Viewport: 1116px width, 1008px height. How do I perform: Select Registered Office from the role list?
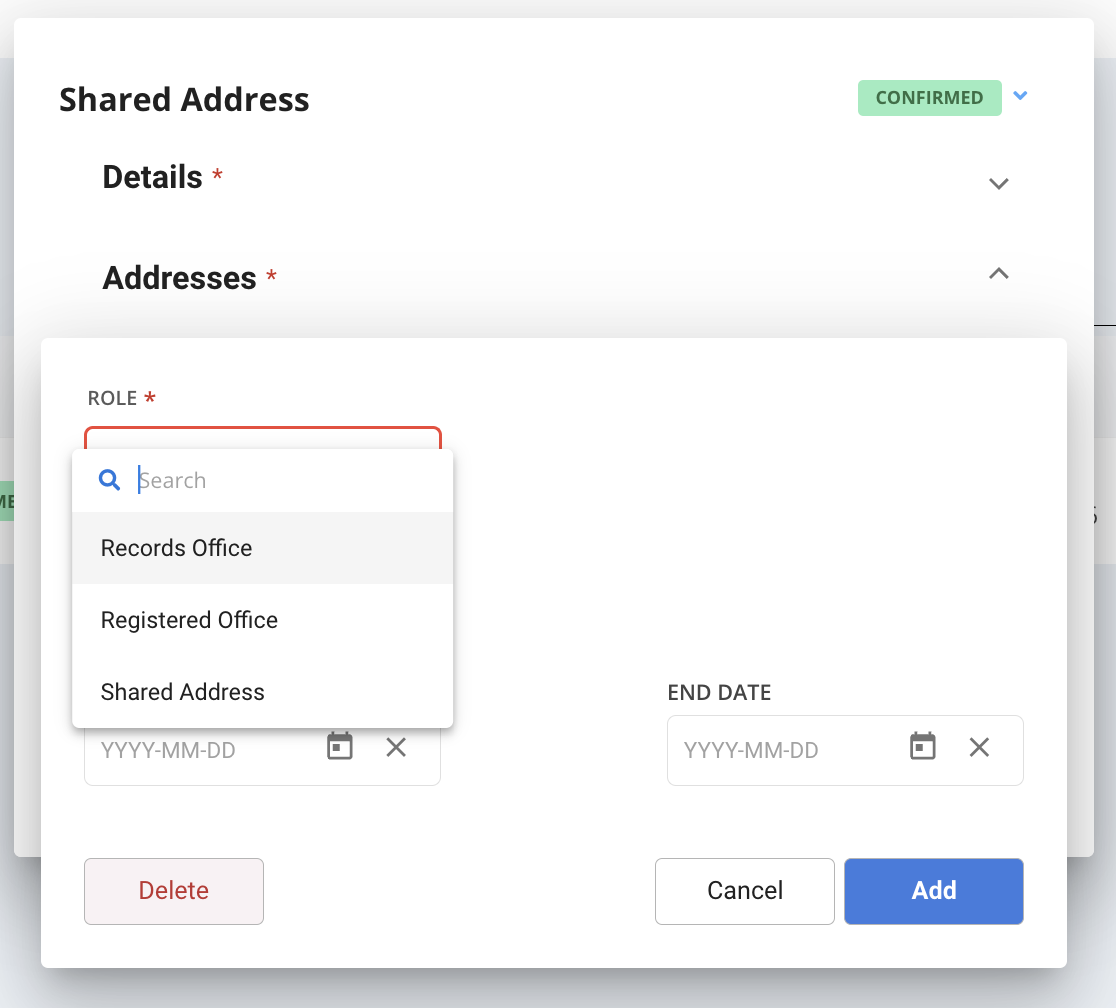[x=189, y=620]
